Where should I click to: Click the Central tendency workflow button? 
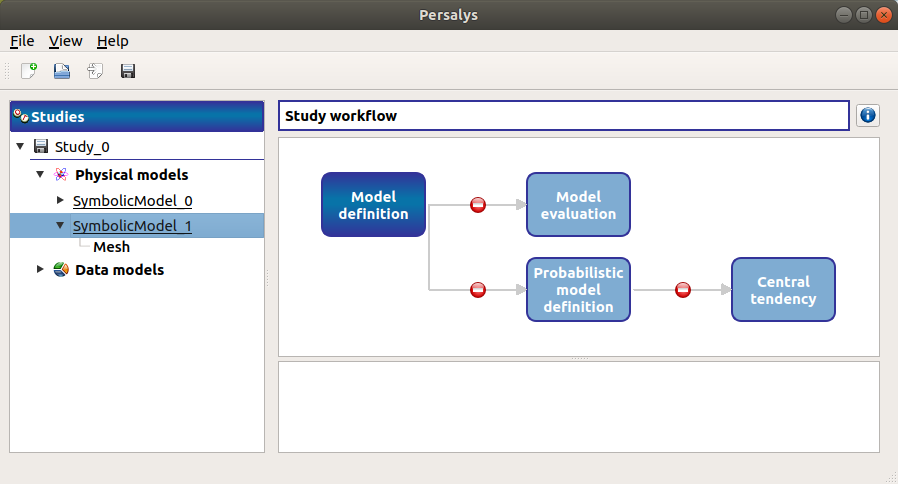point(783,290)
